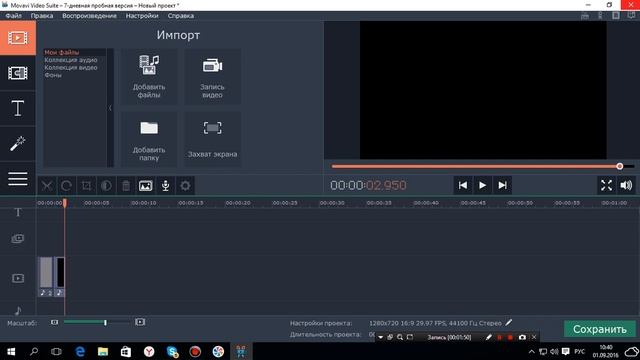The height and width of the screenshot is (360, 640).
Task: Click the scissors split tool
Action: click(47, 186)
